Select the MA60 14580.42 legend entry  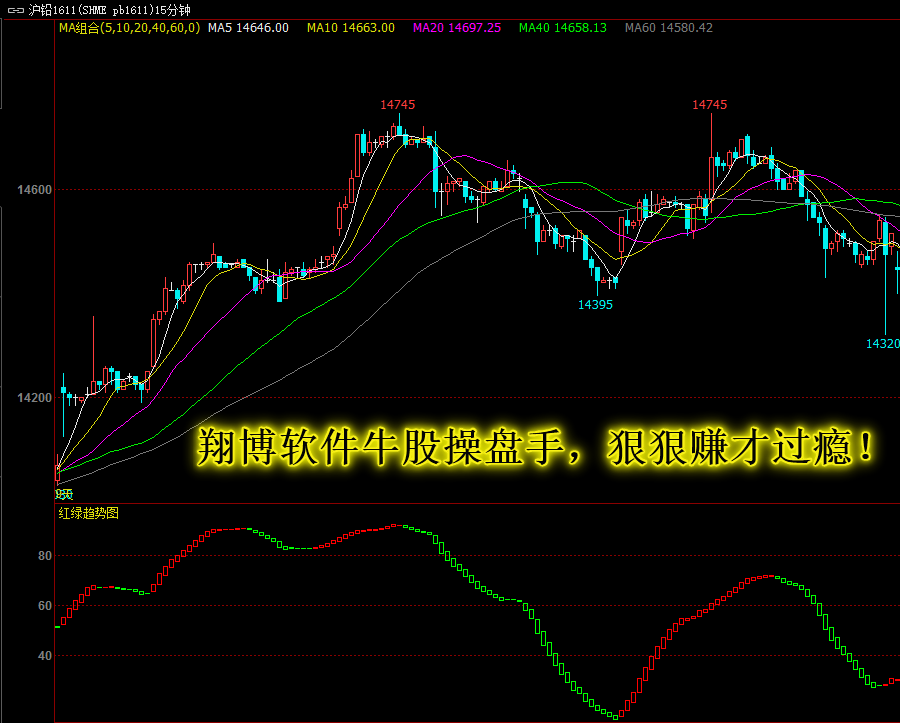click(669, 28)
